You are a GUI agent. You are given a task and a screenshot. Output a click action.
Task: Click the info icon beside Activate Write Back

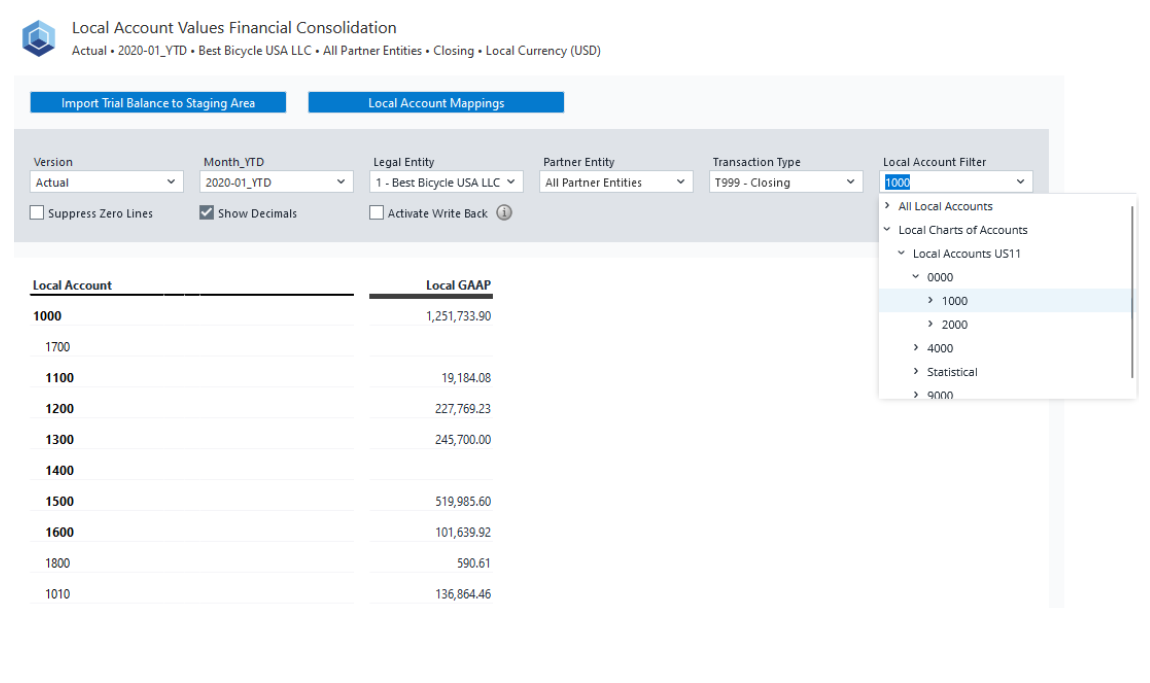[x=504, y=213]
